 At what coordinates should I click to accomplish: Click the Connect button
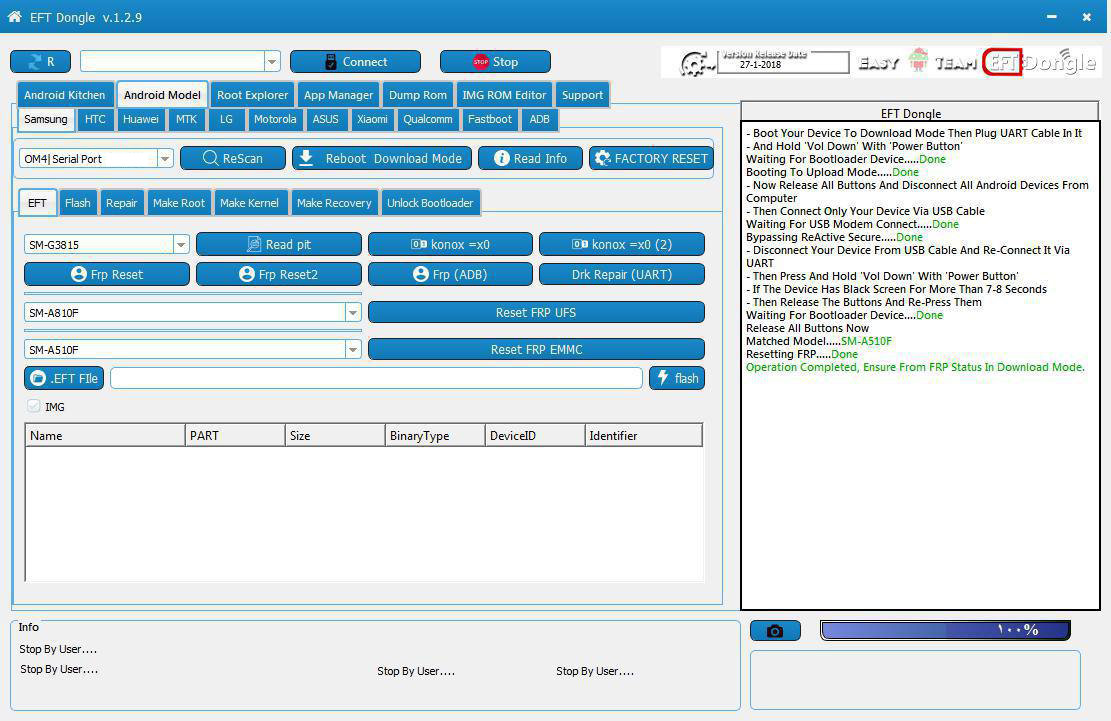click(355, 62)
